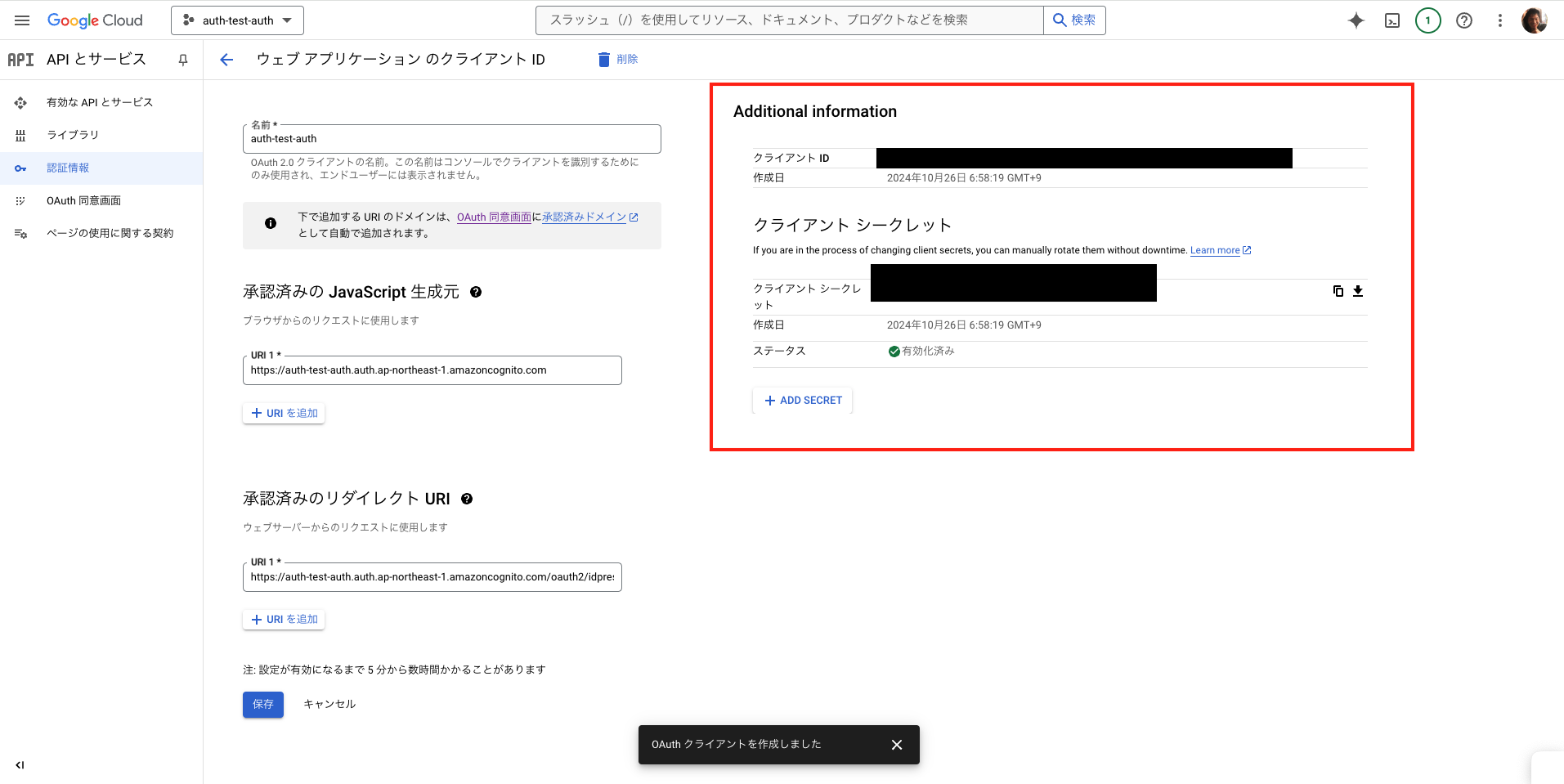
Task: Pin the API とサービス page
Action: (182, 59)
